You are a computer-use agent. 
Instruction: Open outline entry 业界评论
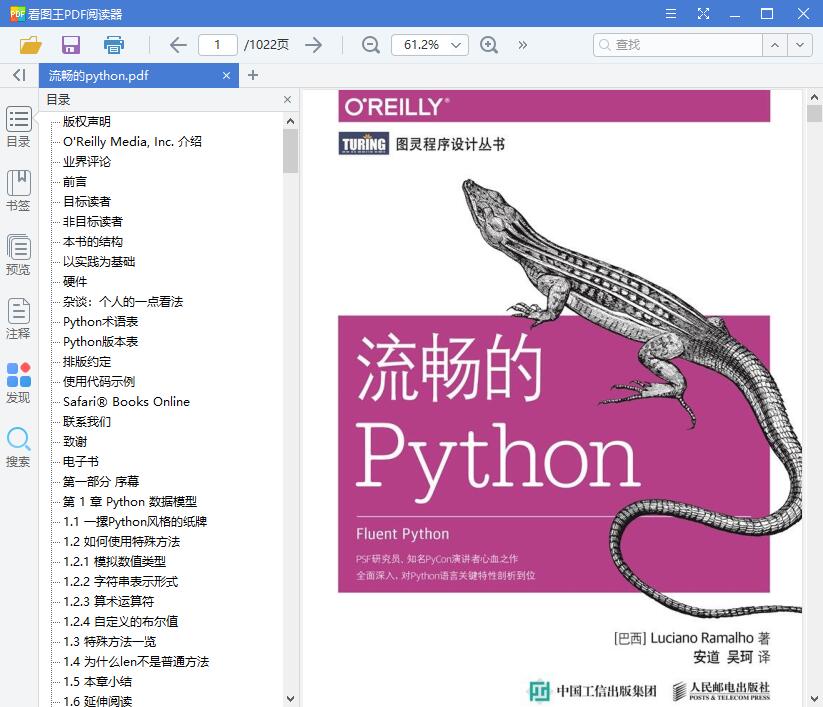pyautogui.click(x=87, y=162)
